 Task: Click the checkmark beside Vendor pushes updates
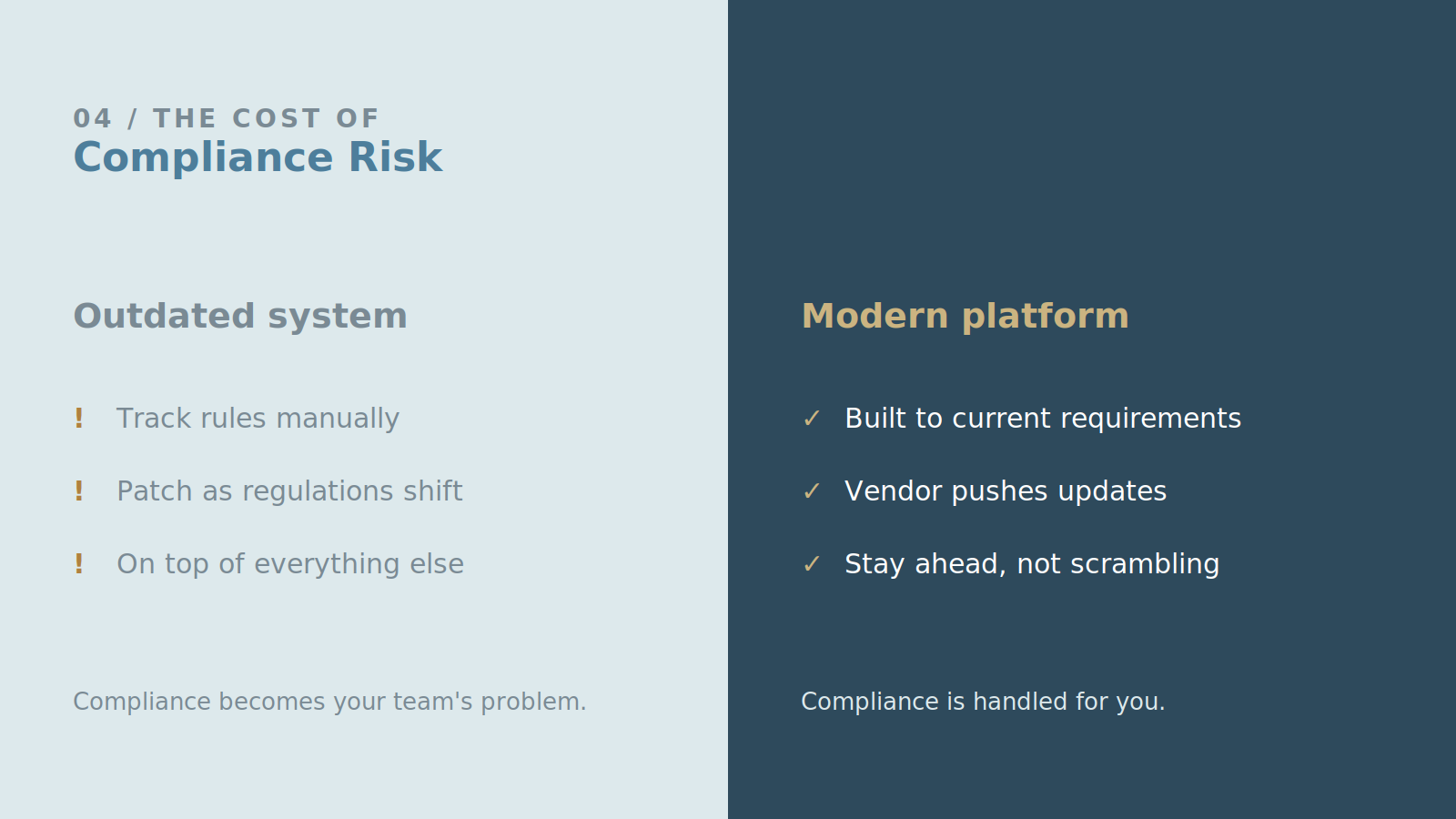tap(812, 491)
